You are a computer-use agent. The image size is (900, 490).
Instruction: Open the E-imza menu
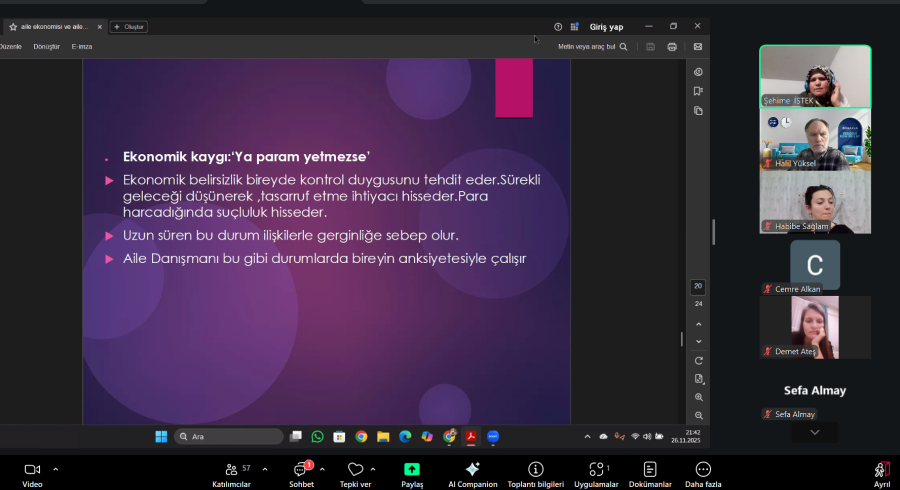point(82,46)
